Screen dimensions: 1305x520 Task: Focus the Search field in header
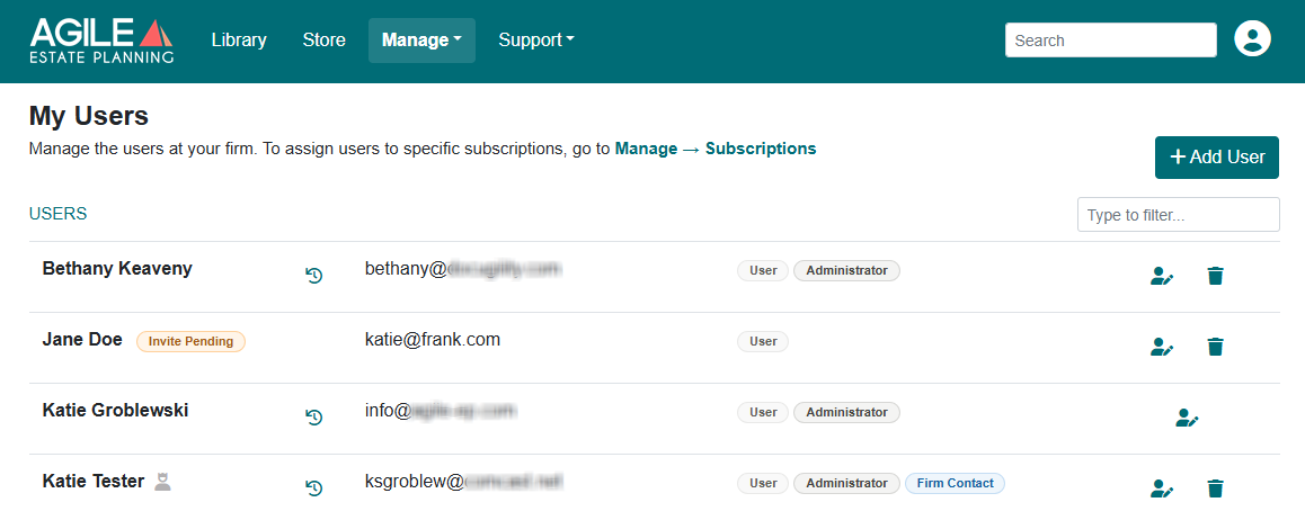[1111, 40]
